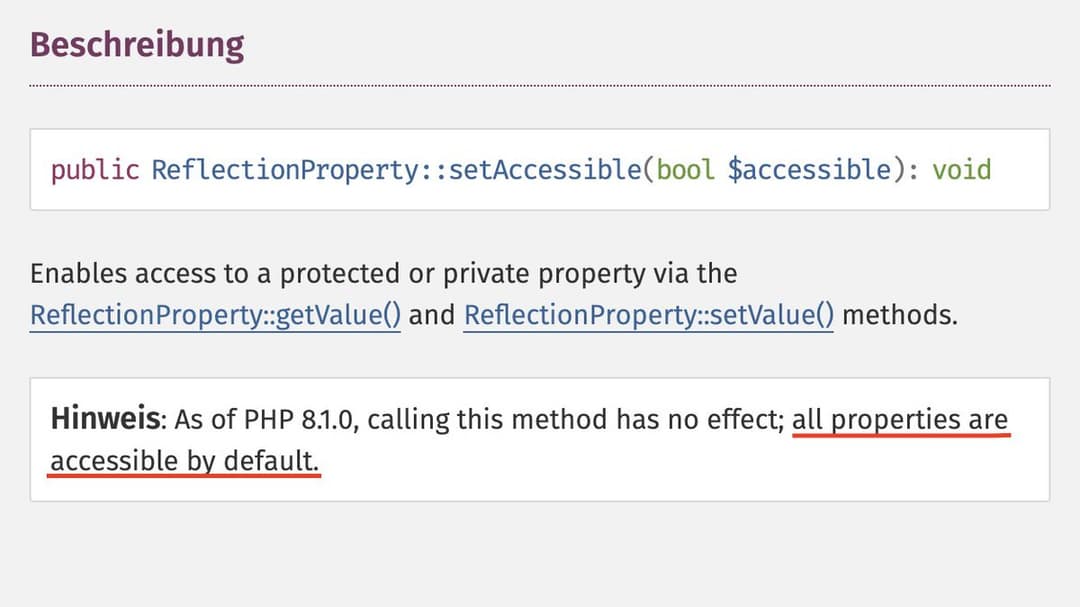Open the ReflectionProperty::setValue() link
Viewport: 1080px width, 607px height.
648,316
